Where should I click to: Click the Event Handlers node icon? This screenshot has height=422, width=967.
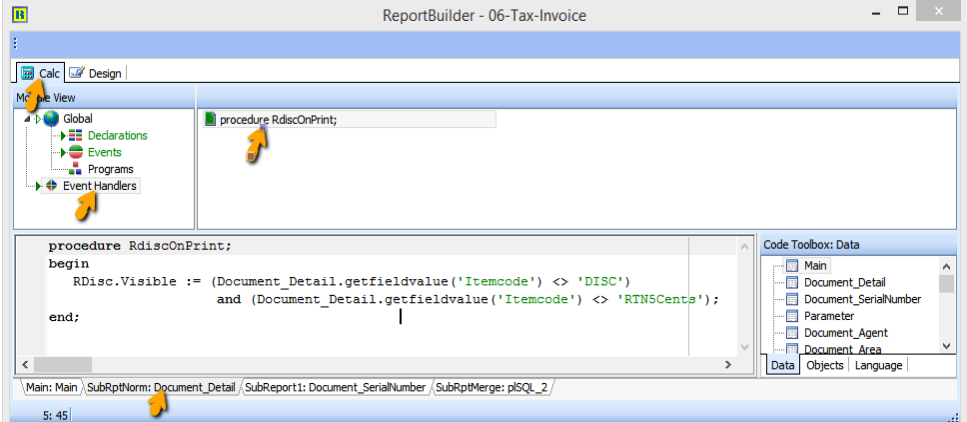tap(51, 186)
